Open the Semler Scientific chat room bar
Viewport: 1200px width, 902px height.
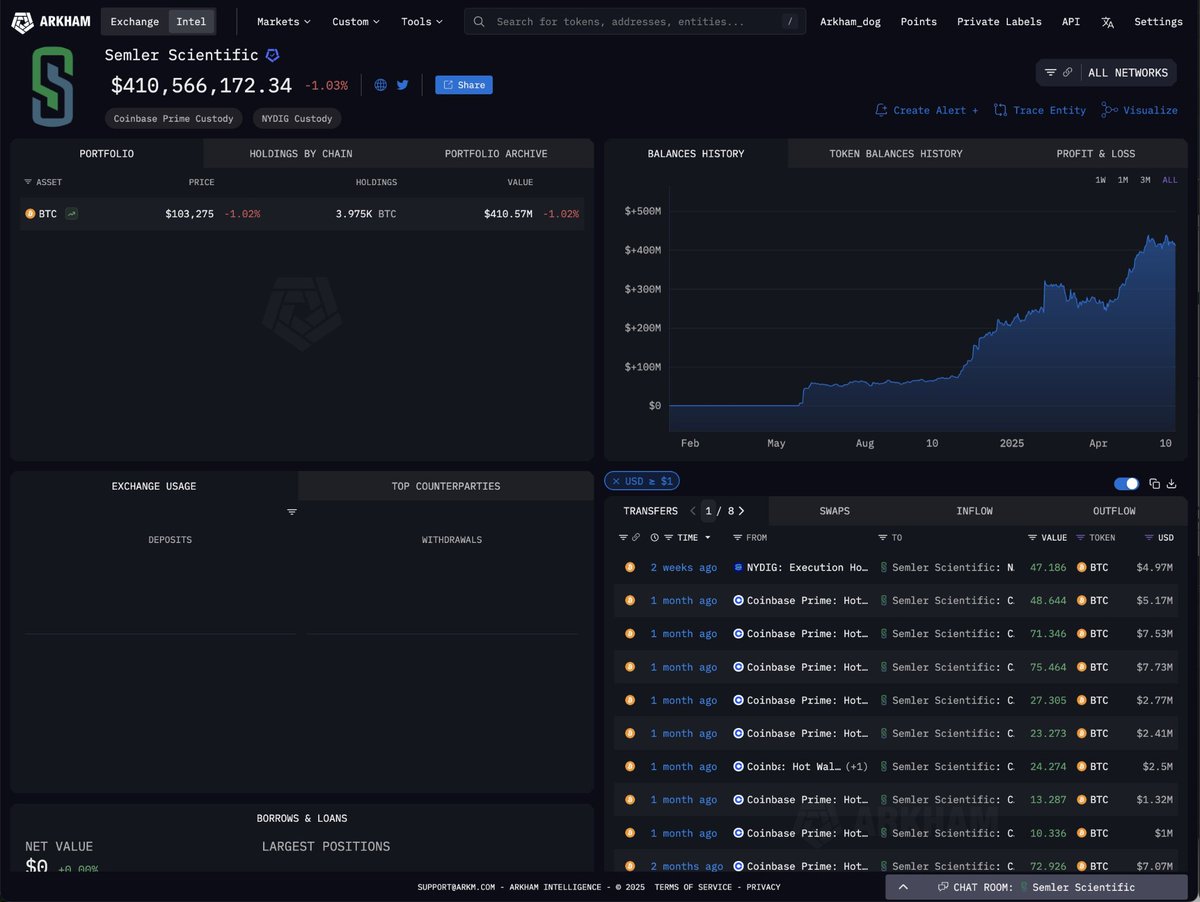coord(1036,887)
